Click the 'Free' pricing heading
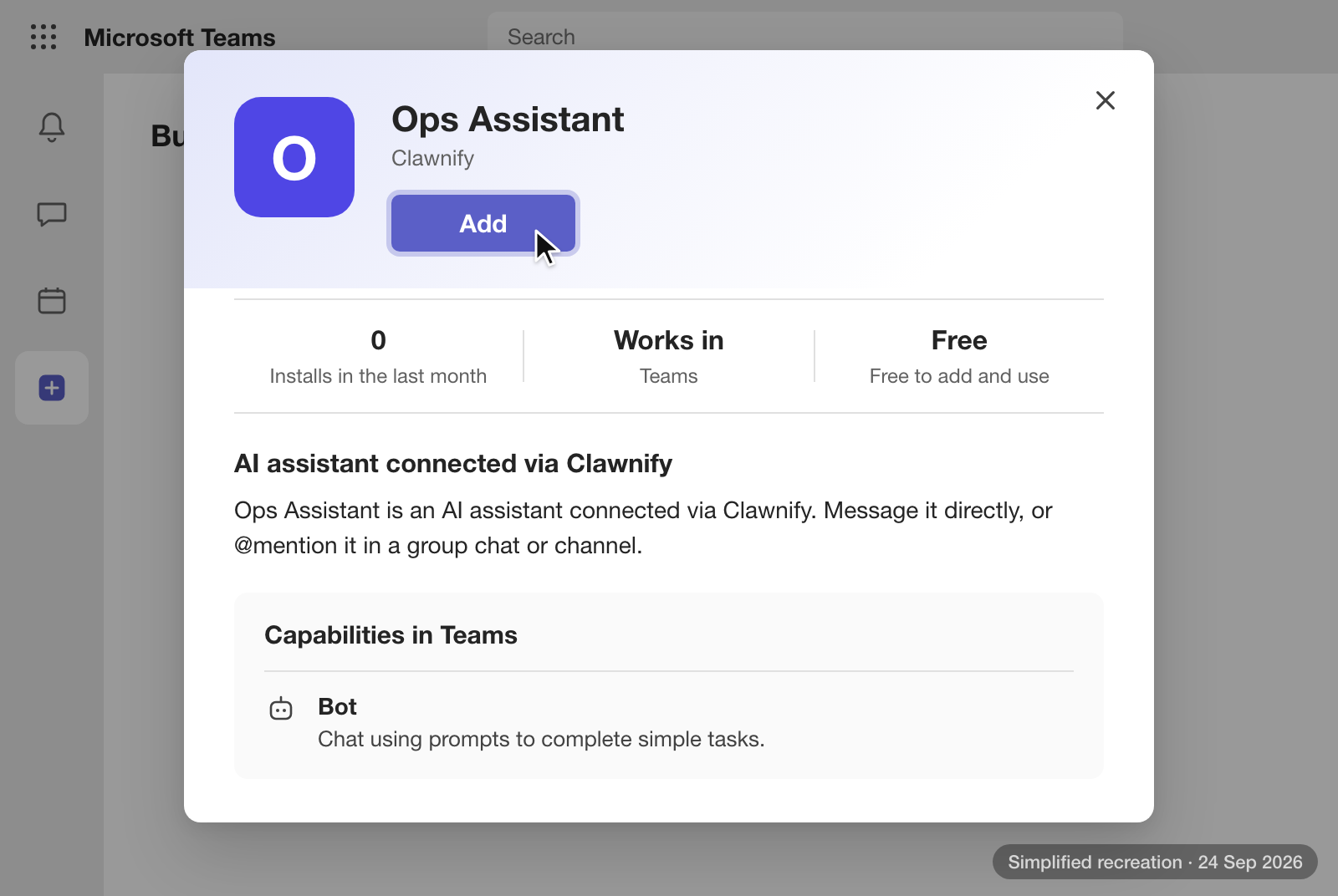Viewport: 1338px width, 896px height. point(959,340)
